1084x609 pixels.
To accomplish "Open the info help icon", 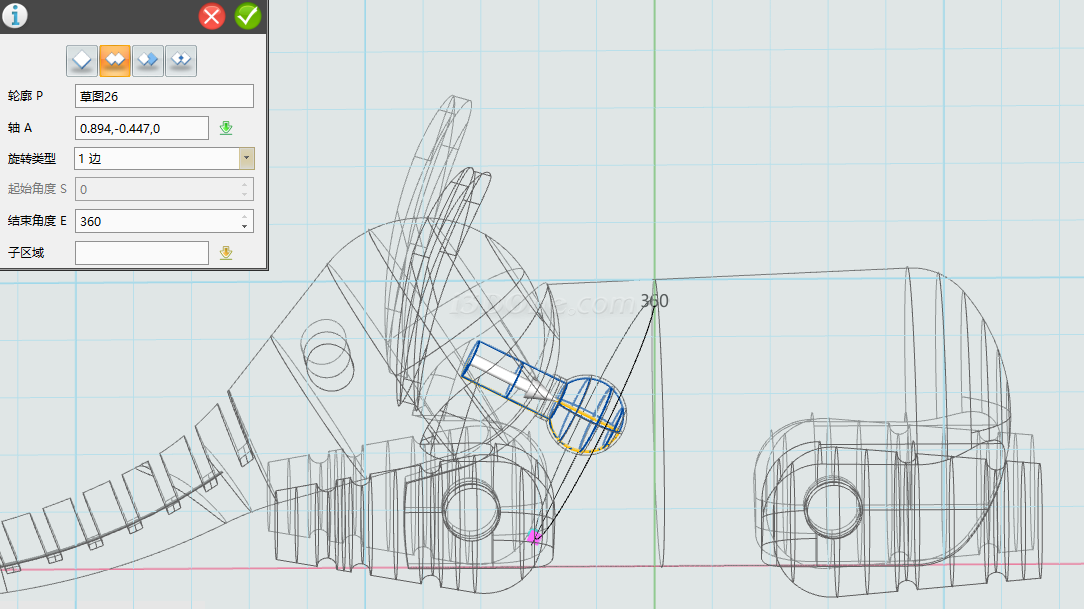I will point(15,15).
